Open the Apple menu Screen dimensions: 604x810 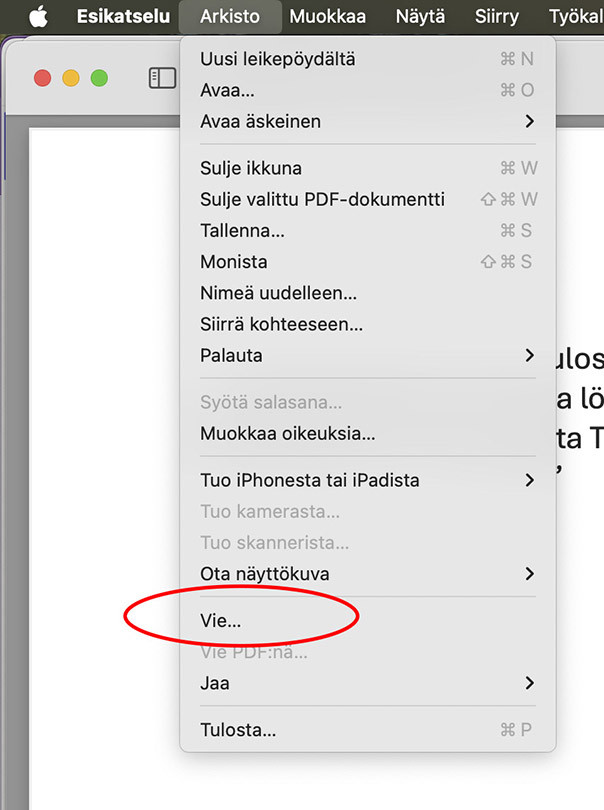coord(37,16)
